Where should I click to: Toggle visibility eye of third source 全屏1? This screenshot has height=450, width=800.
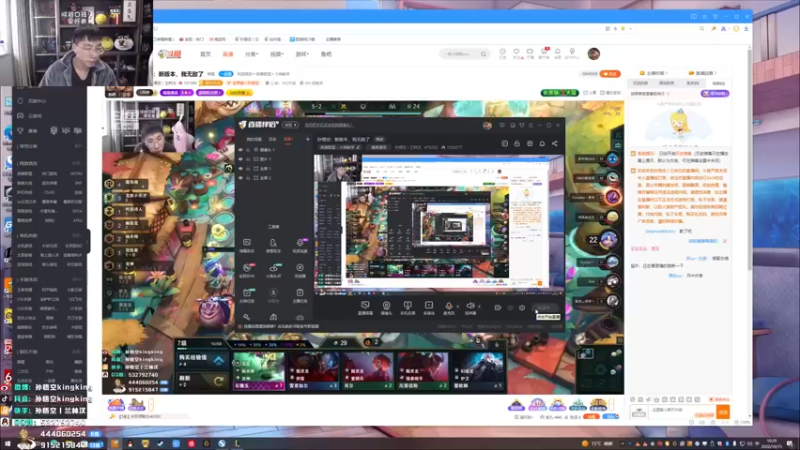click(241, 168)
